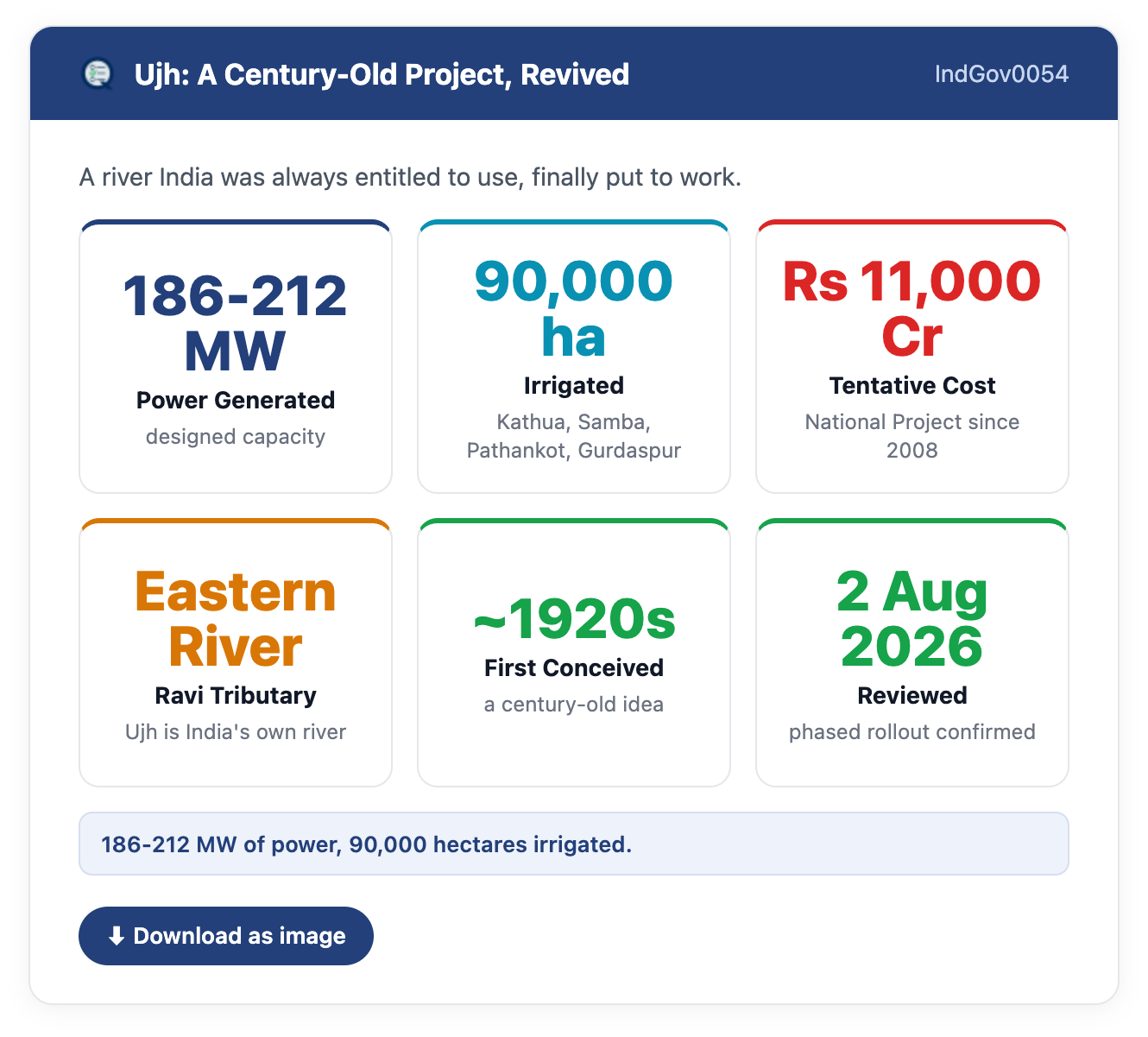Select the 2 Aug 2026 Reviewed card

[x=912, y=653]
